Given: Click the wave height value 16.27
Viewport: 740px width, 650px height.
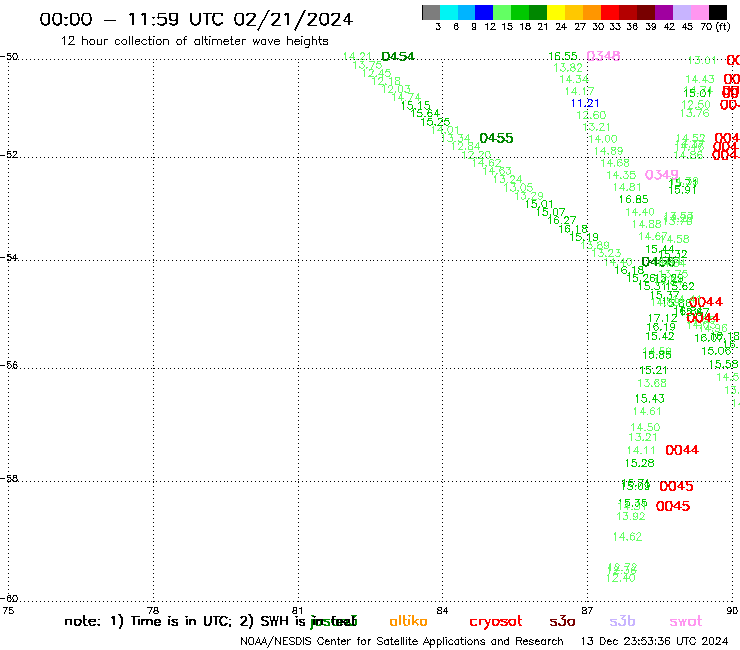Looking at the screenshot, I should click(562, 220).
